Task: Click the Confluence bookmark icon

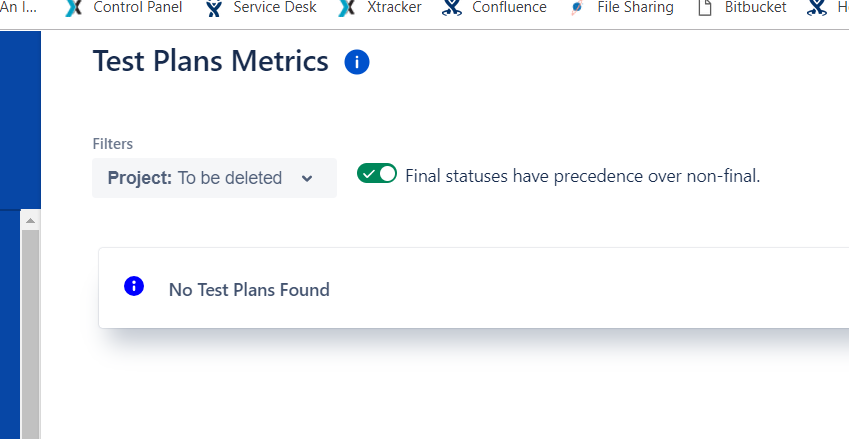Action: coord(452,8)
